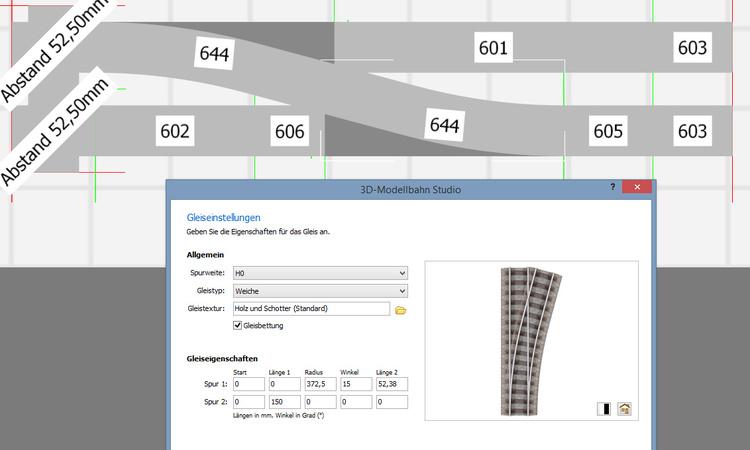This screenshot has height=450, width=750.
Task: Click the black-white background toggle icon in preview
Action: 604,408
